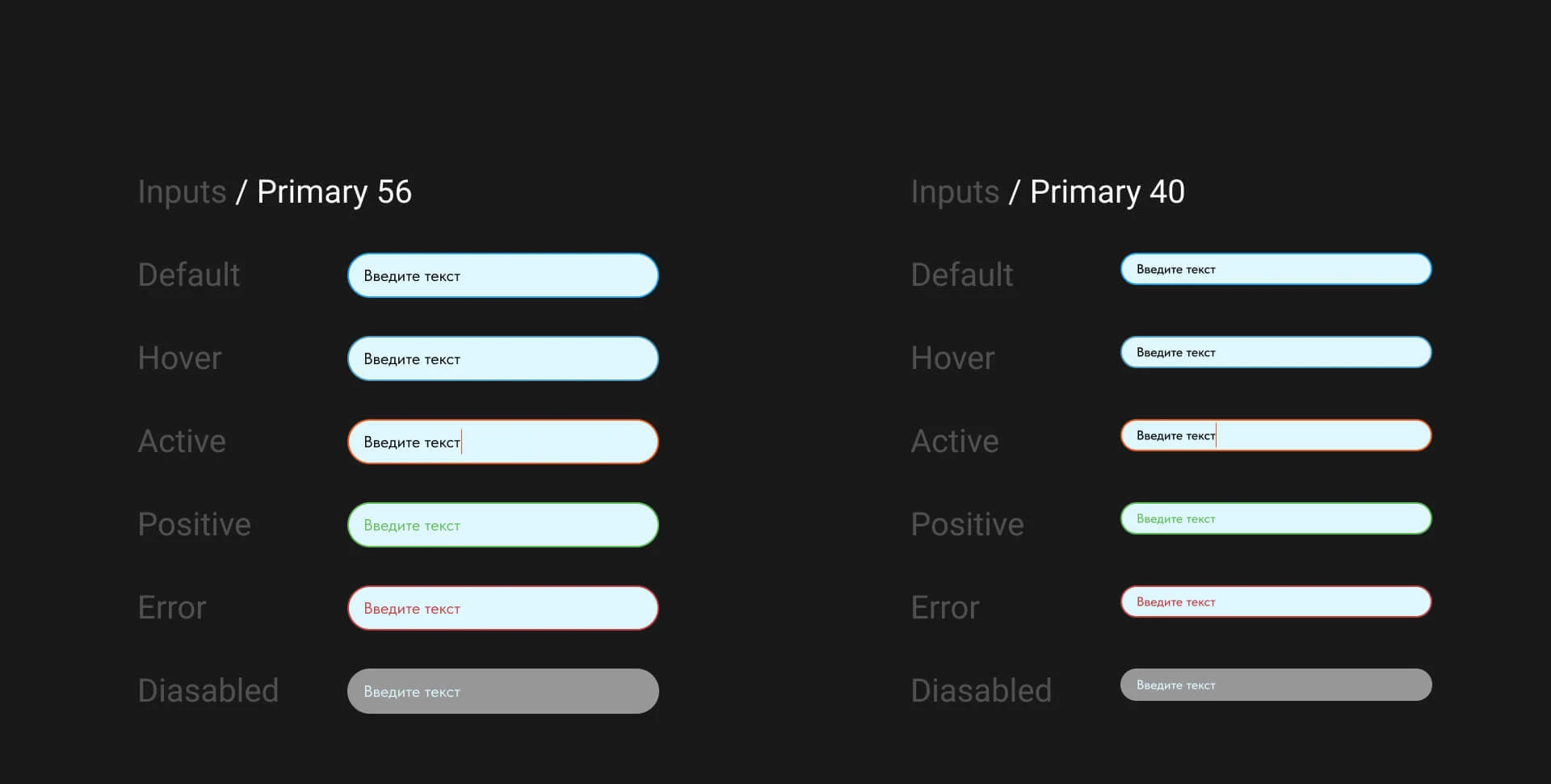The image size is (1551, 784).
Task: Select the Positive label in Primary 40 section
Action: (x=967, y=525)
